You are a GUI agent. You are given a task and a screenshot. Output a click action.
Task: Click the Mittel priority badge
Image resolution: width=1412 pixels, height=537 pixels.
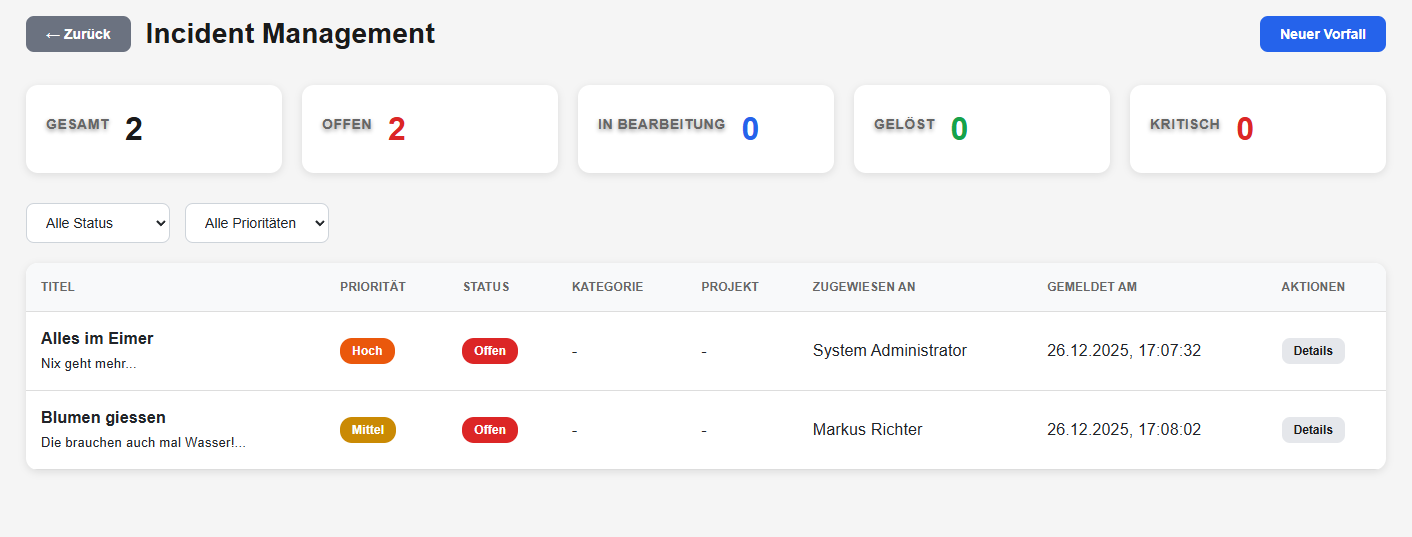tap(368, 430)
